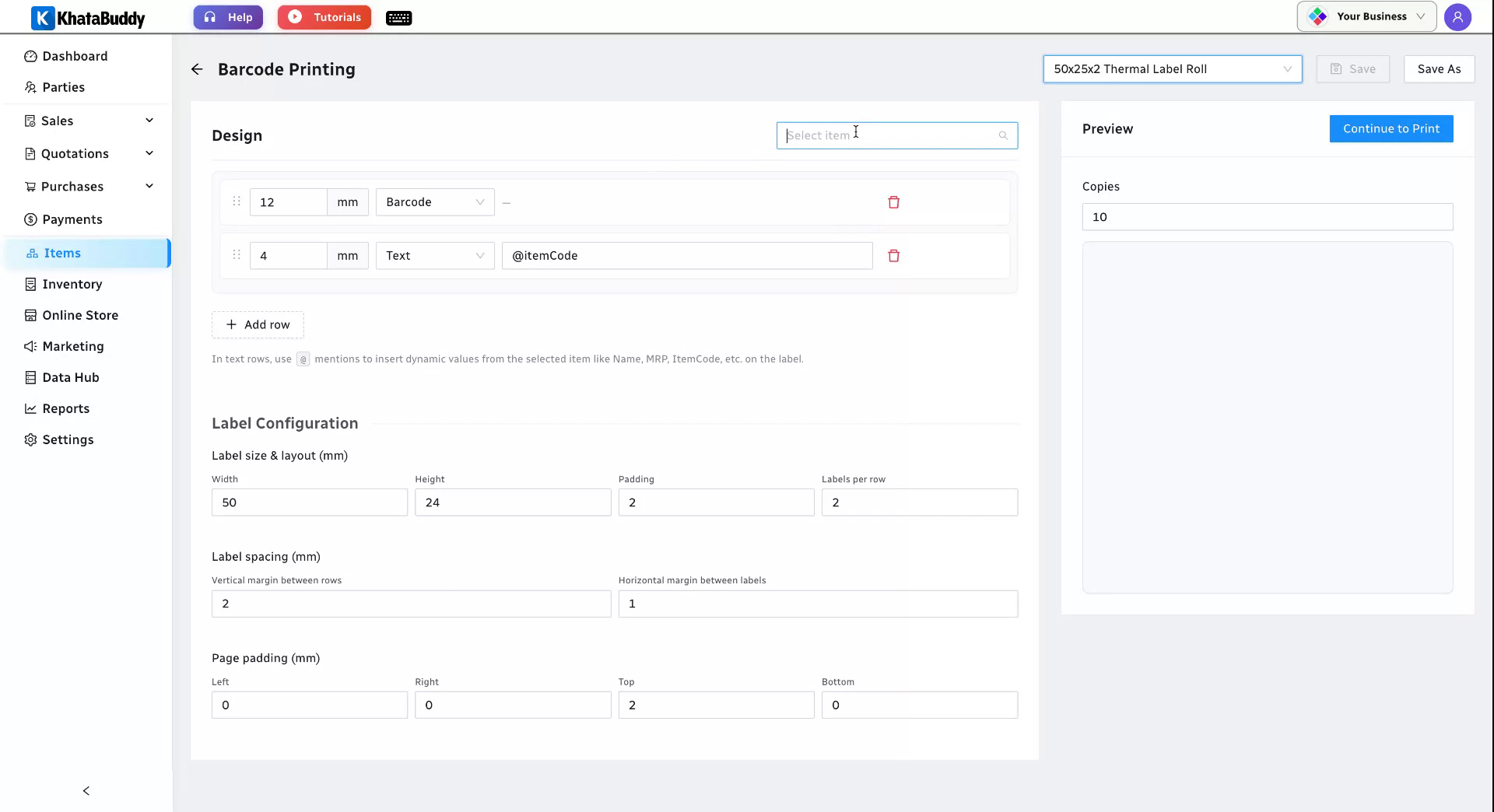Screen dimensions: 1494x812
Task: Open Reports from the sidebar
Action: 65,408
